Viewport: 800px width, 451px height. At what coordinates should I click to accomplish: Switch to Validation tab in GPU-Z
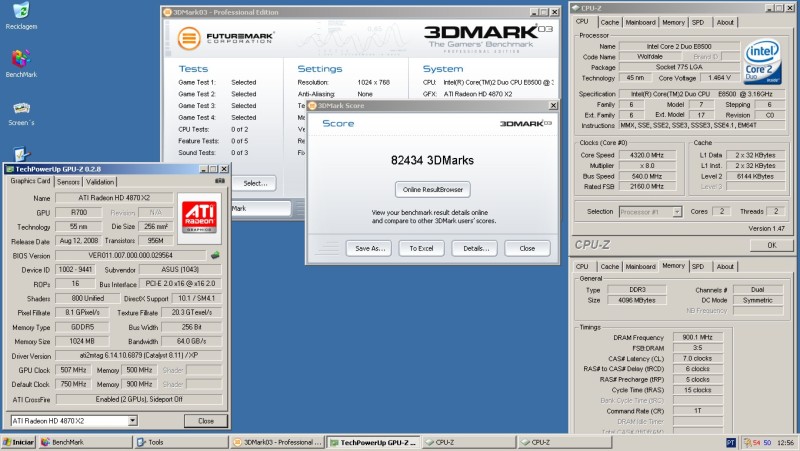coord(100,182)
